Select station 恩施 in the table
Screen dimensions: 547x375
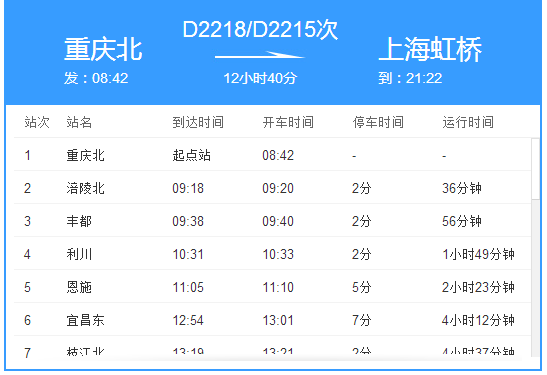pos(79,287)
